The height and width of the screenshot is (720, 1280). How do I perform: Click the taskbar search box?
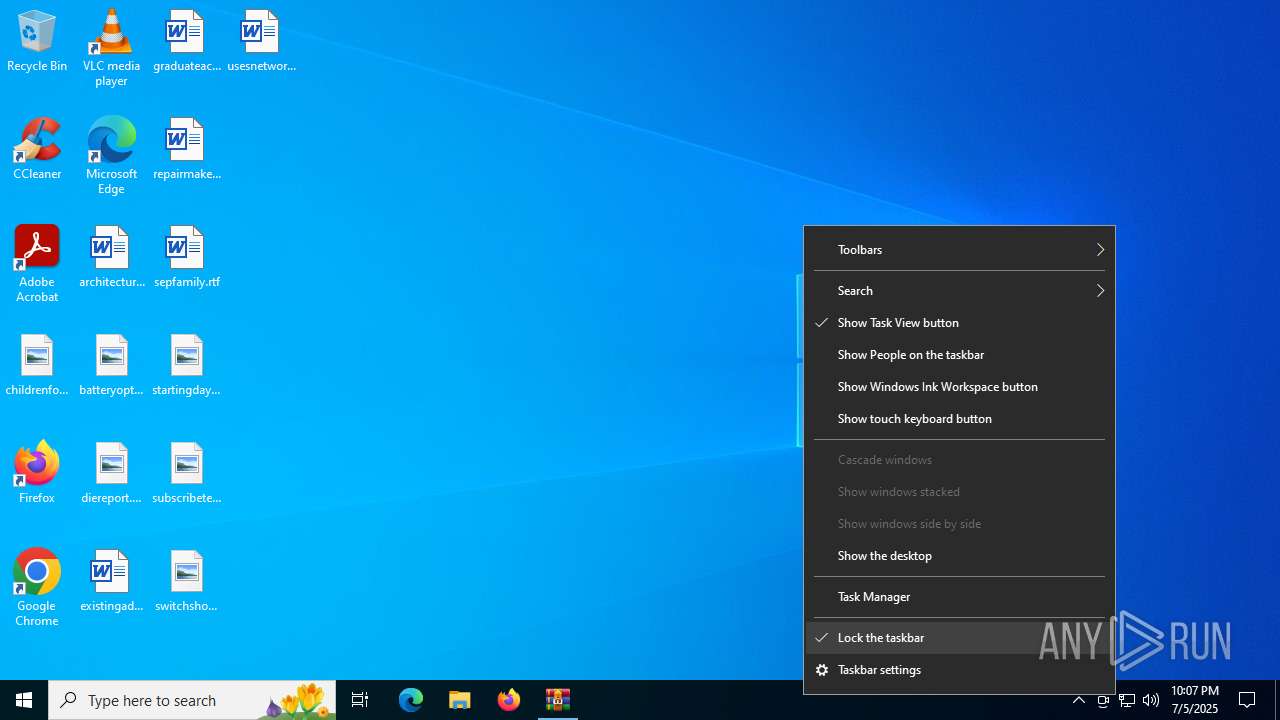(x=192, y=700)
